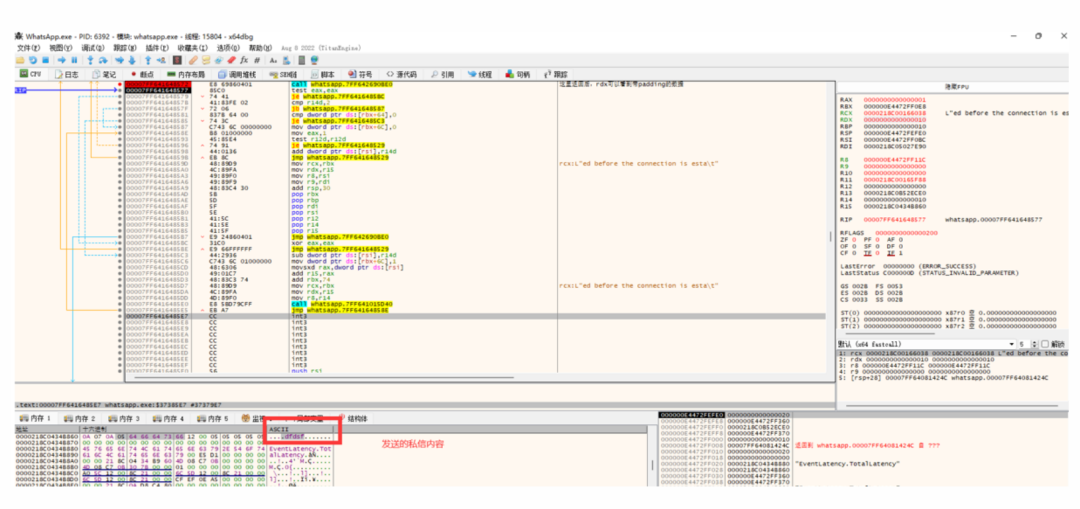
Task: Toggle the lock checkbox beside argument count
Action: (1045, 344)
